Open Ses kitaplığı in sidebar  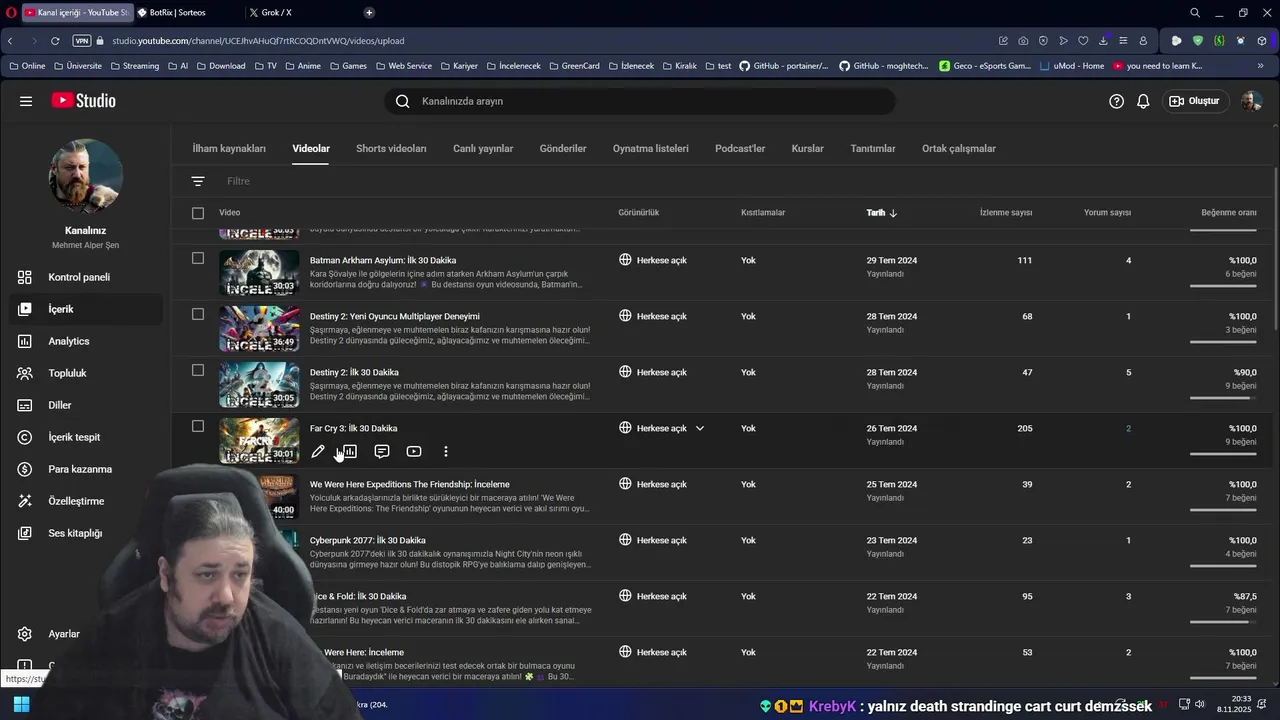pyautogui.click(x=85, y=533)
